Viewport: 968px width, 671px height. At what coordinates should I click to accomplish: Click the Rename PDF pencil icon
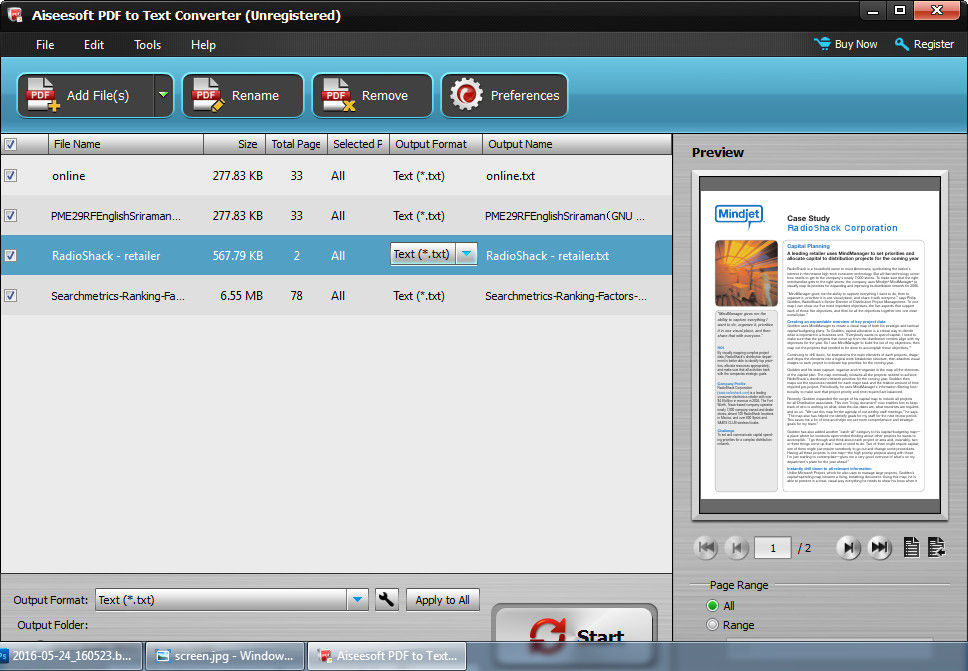[x=207, y=95]
